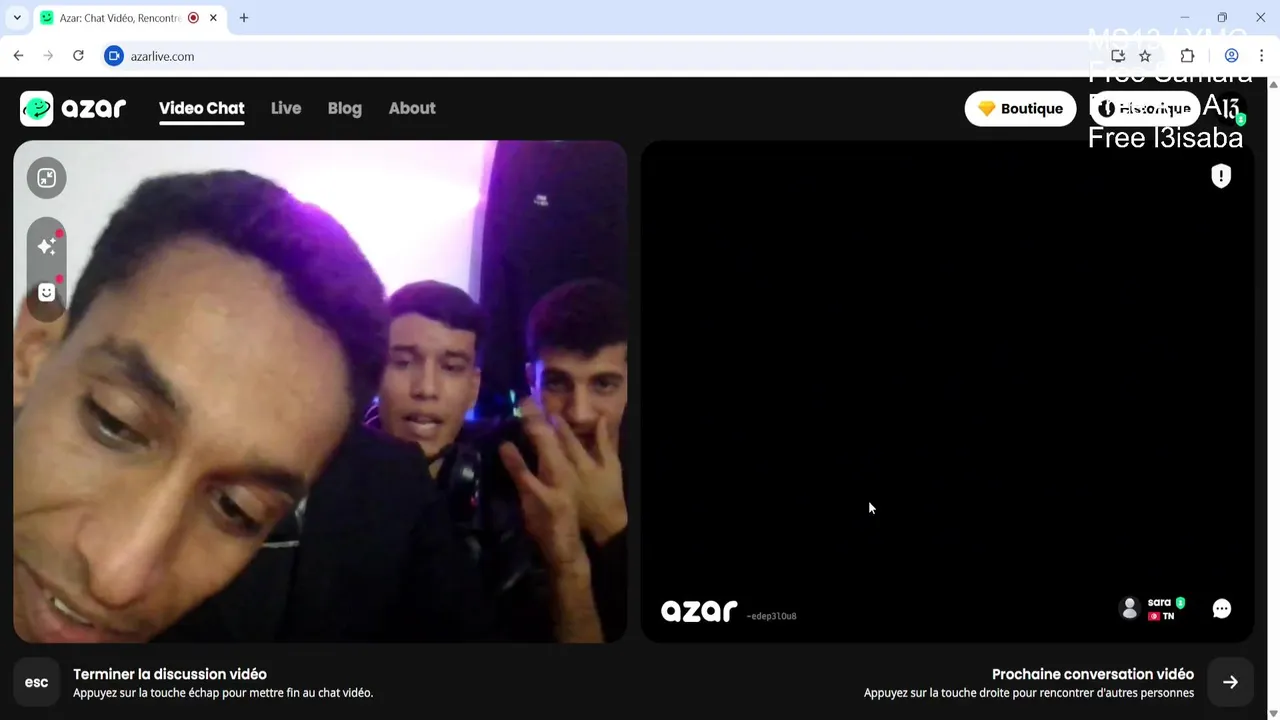
Task: Go to next conversation with arrow button
Action: 1230,682
